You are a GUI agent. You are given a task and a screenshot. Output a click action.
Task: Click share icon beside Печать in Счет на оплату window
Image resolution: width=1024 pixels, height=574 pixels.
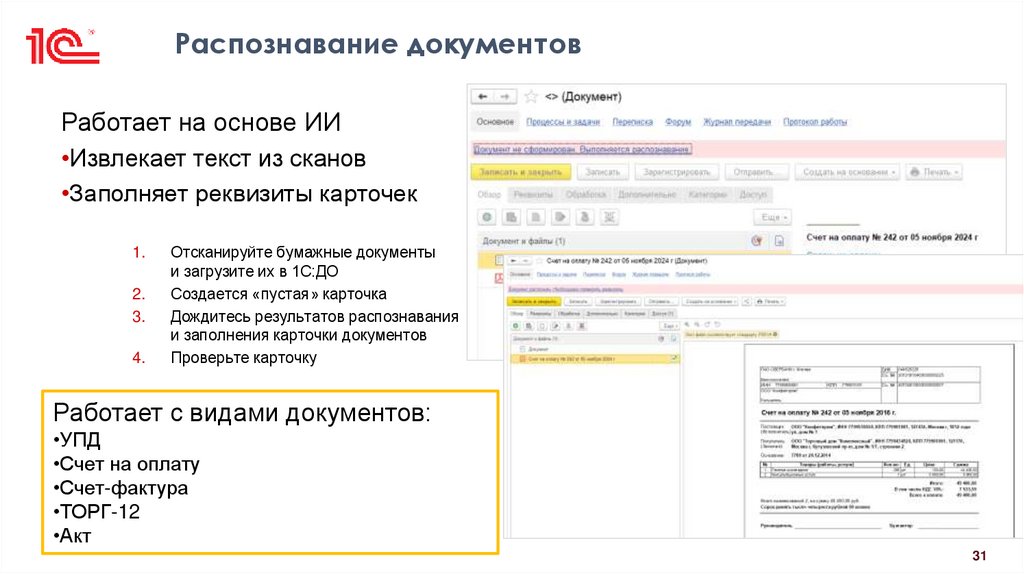[746, 301]
